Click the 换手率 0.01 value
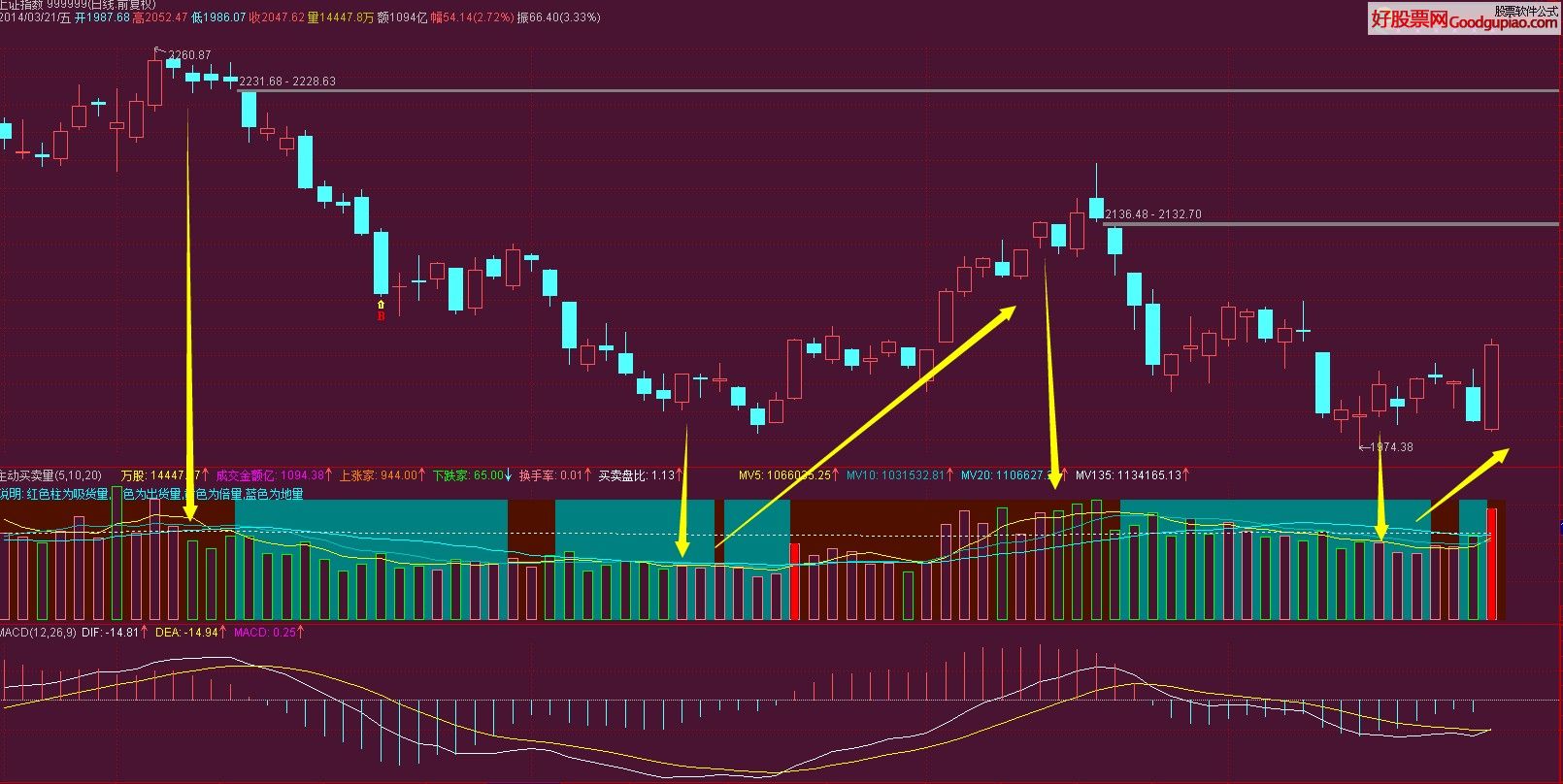 (554, 475)
